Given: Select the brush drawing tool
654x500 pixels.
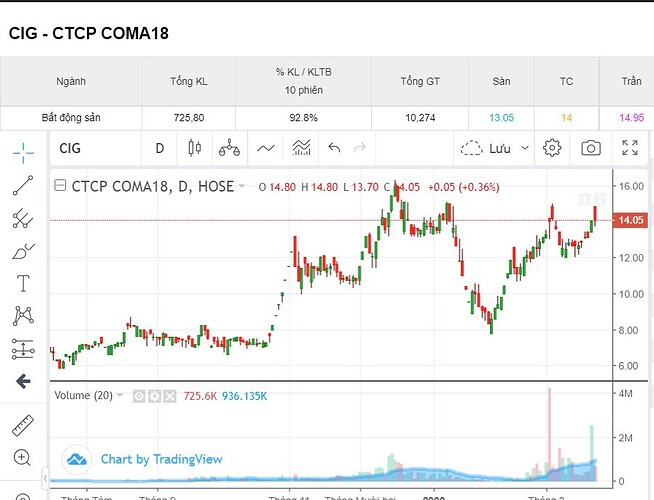Looking at the screenshot, I should [23, 251].
